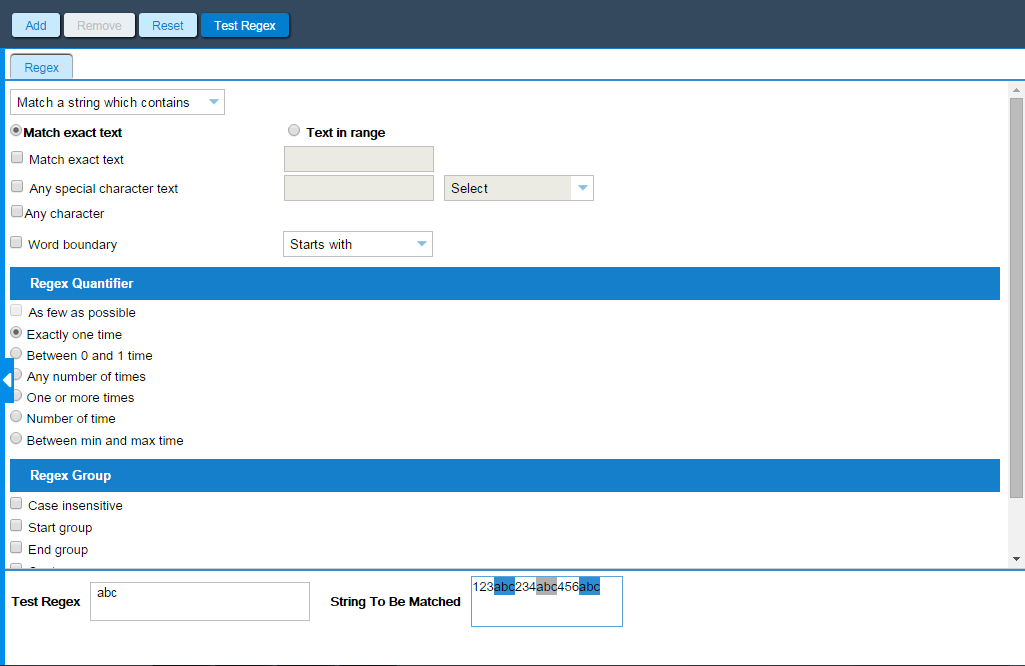Screen dimensions: 1025x666
Task: Run the Test Regex button
Action: coord(244,25)
